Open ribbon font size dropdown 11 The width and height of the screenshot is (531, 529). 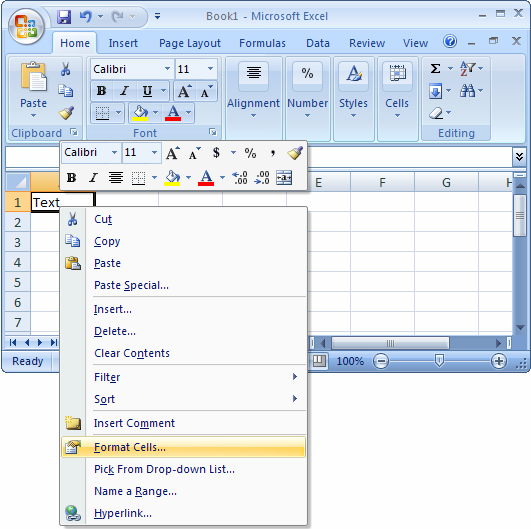[x=211, y=69]
